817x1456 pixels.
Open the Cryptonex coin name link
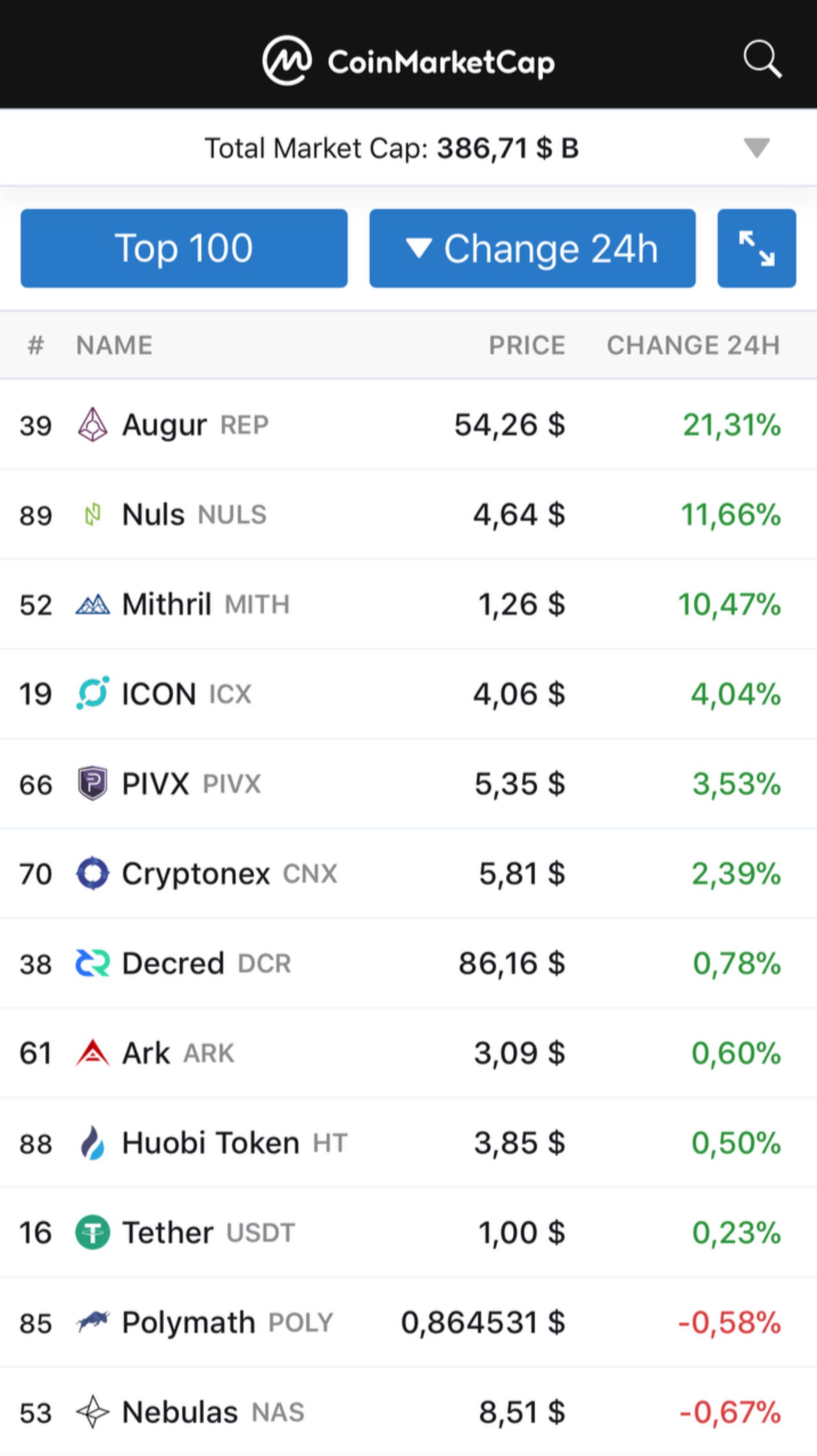tap(196, 874)
